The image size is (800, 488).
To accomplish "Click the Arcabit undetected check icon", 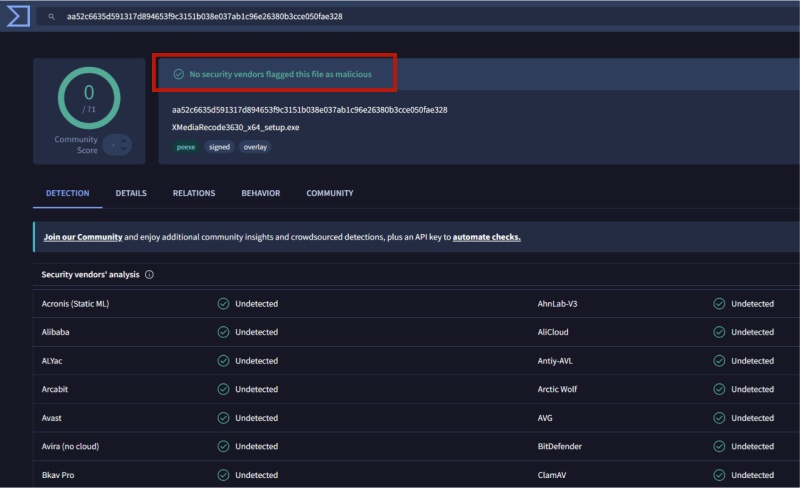I will [223, 389].
